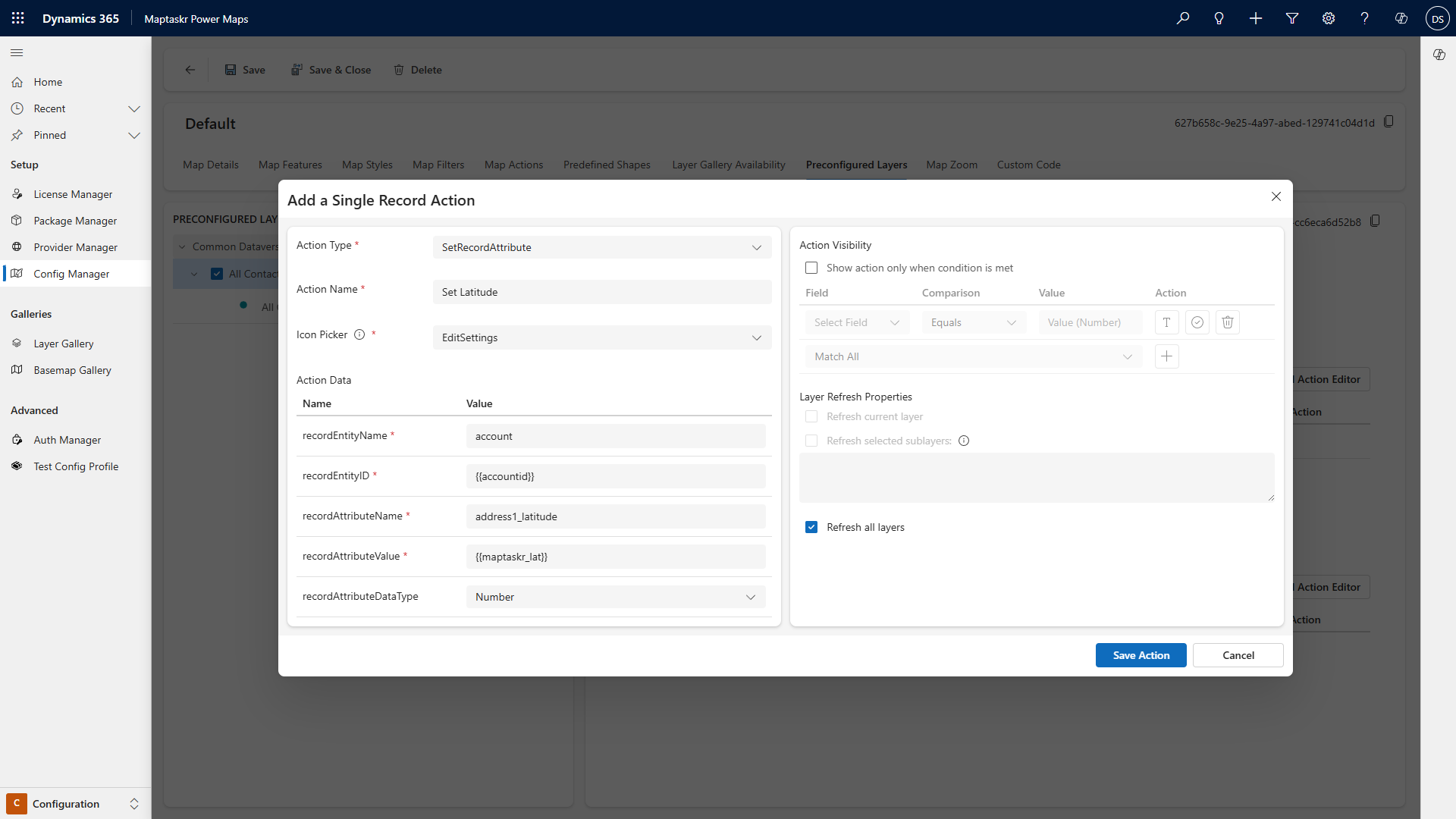Click the delete condition trash icon
The width and height of the screenshot is (1456, 819).
(x=1228, y=322)
